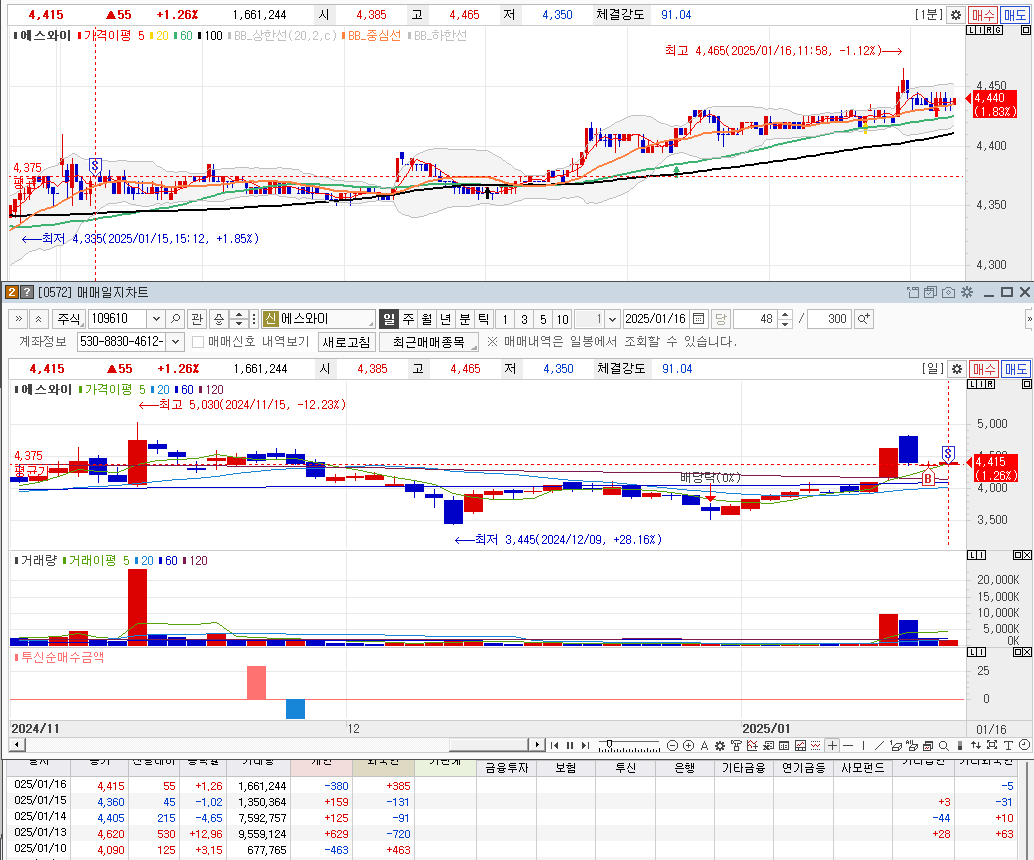Click the fit-to-screen frame icon

(x=992, y=745)
